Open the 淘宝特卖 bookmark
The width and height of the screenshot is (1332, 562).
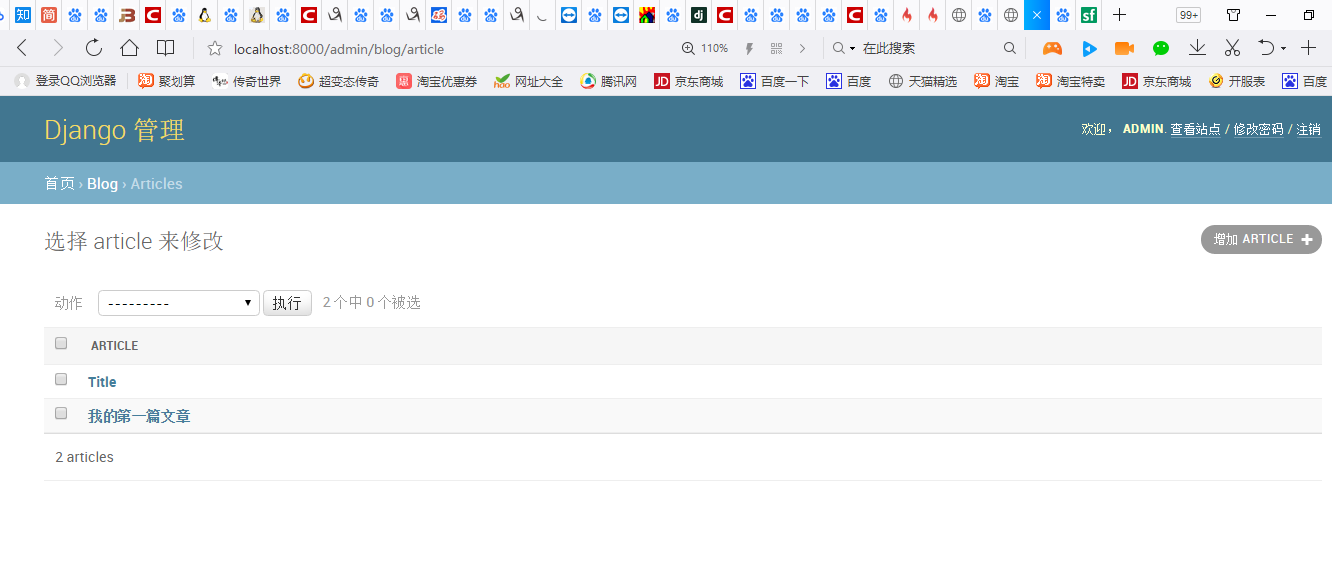1070,81
